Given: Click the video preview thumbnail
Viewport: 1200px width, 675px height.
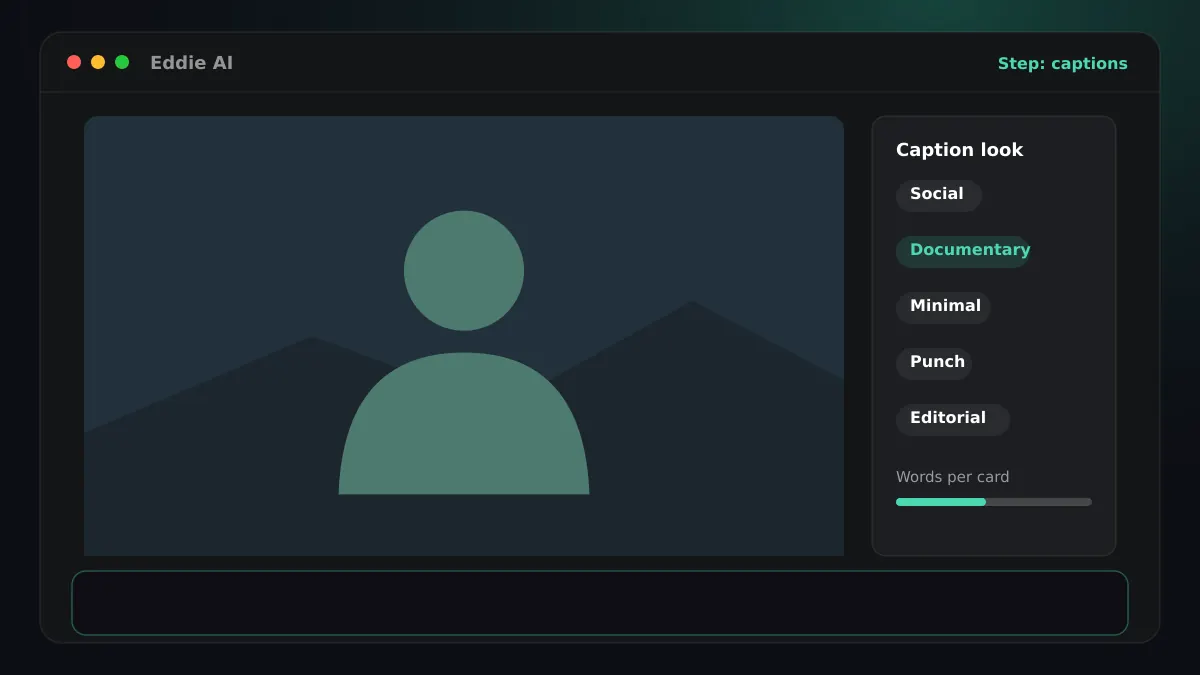Looking at the screenshot, I should pyautogui.click(x=464, y=336).
